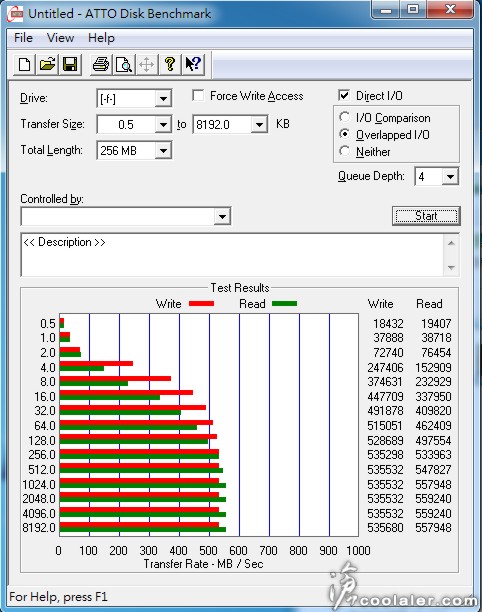Open the Drive dropdown
This screenshot has width=482, height=612.
point(163,98)
